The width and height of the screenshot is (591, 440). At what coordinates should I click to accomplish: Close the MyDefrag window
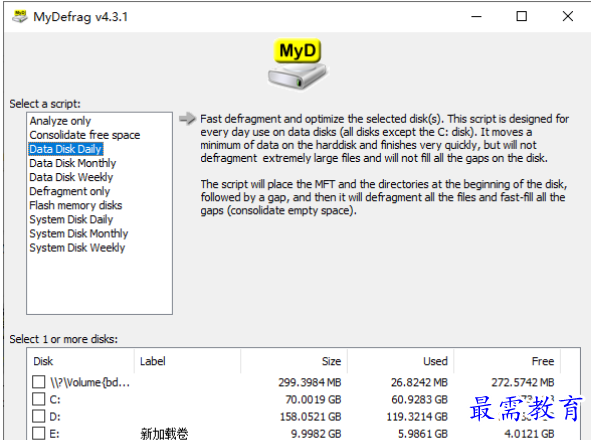[x=568, y=16]
